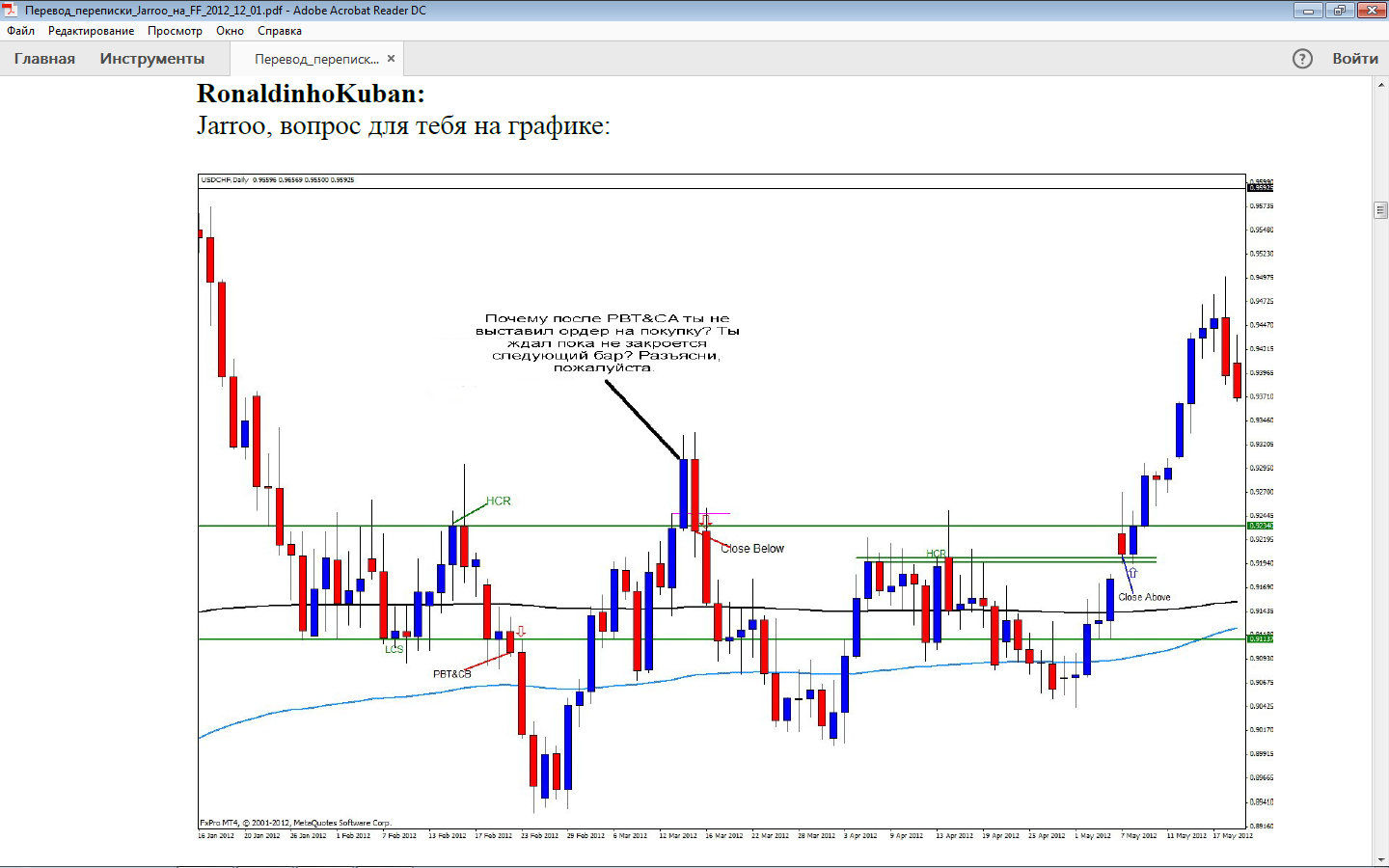Click the "6 Mar 2012" date label
1389x868 pixels.
point(631,836)
